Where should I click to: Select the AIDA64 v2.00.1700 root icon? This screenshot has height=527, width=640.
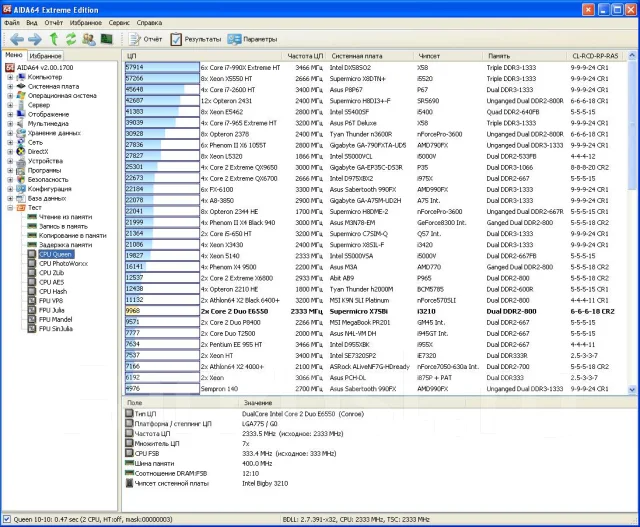point(10,67)
